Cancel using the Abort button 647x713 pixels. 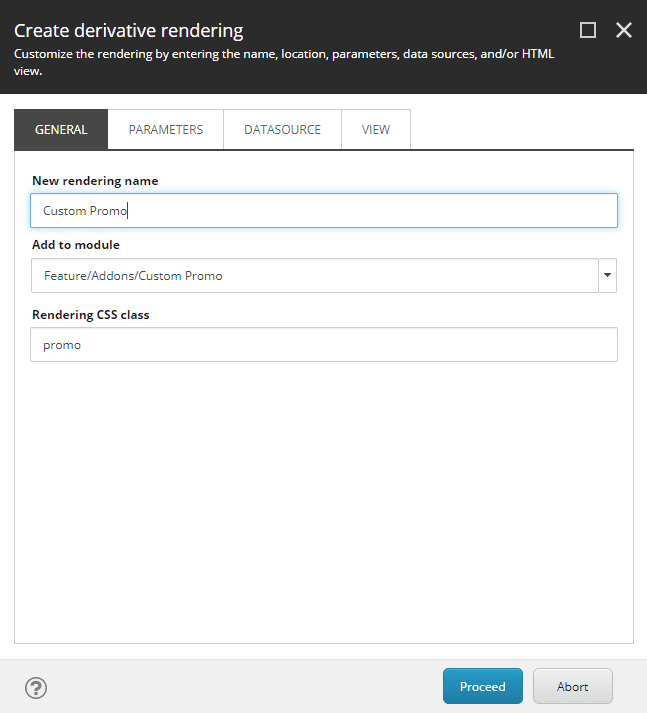point(572,687)
